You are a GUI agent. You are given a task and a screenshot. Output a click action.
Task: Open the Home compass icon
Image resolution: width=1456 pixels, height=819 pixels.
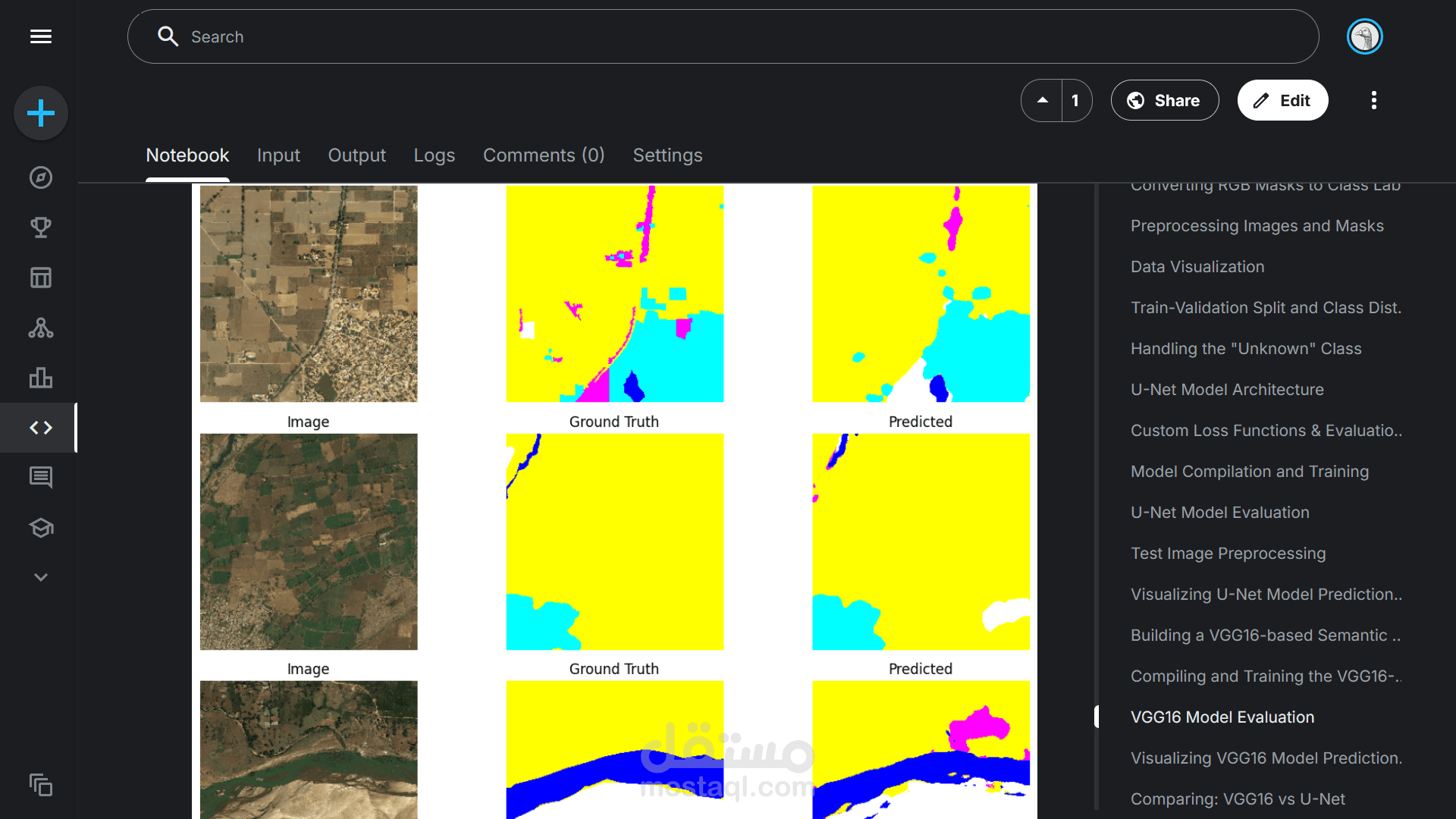tap(41, 177)
